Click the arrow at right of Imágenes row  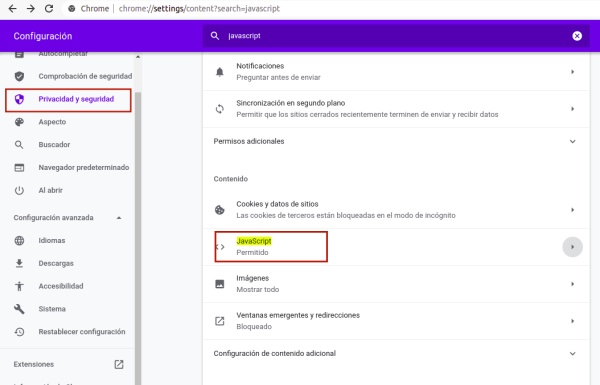click(x=572, y=284)
